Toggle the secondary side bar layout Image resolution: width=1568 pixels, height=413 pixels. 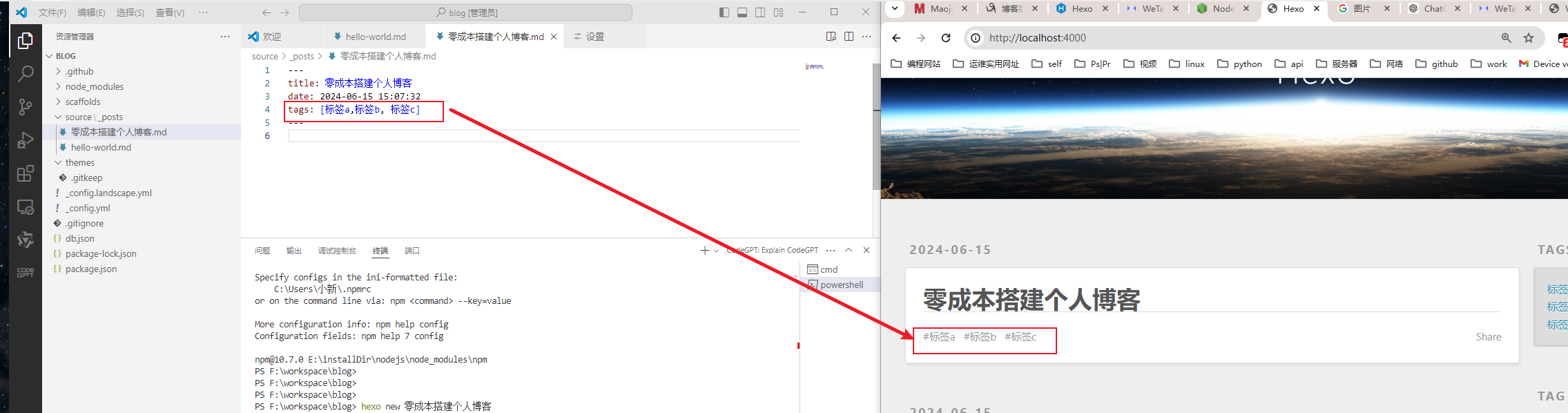[760, 12]
